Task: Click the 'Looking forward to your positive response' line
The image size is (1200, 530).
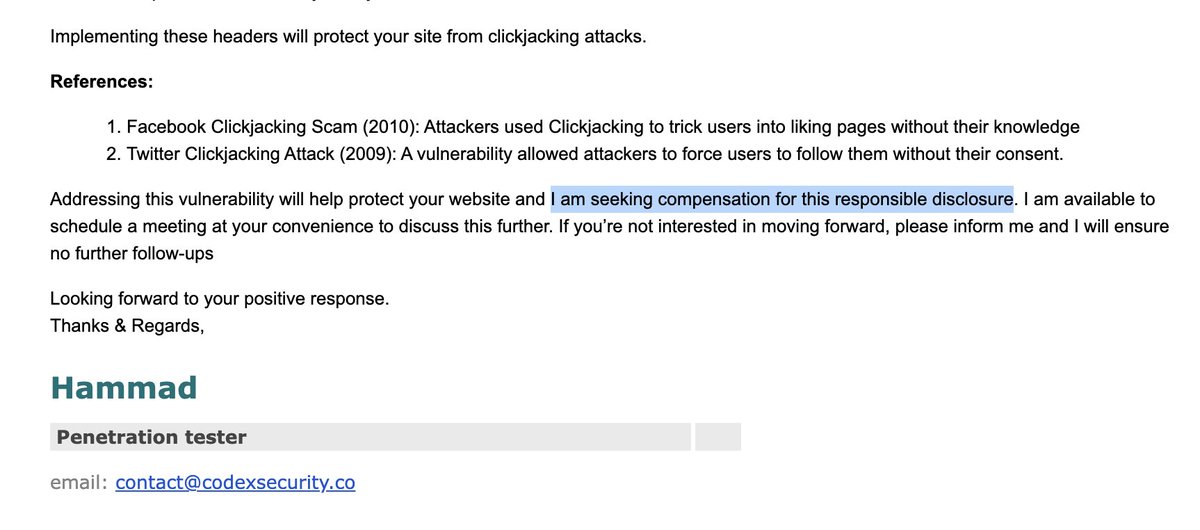Action: (219, 298)
